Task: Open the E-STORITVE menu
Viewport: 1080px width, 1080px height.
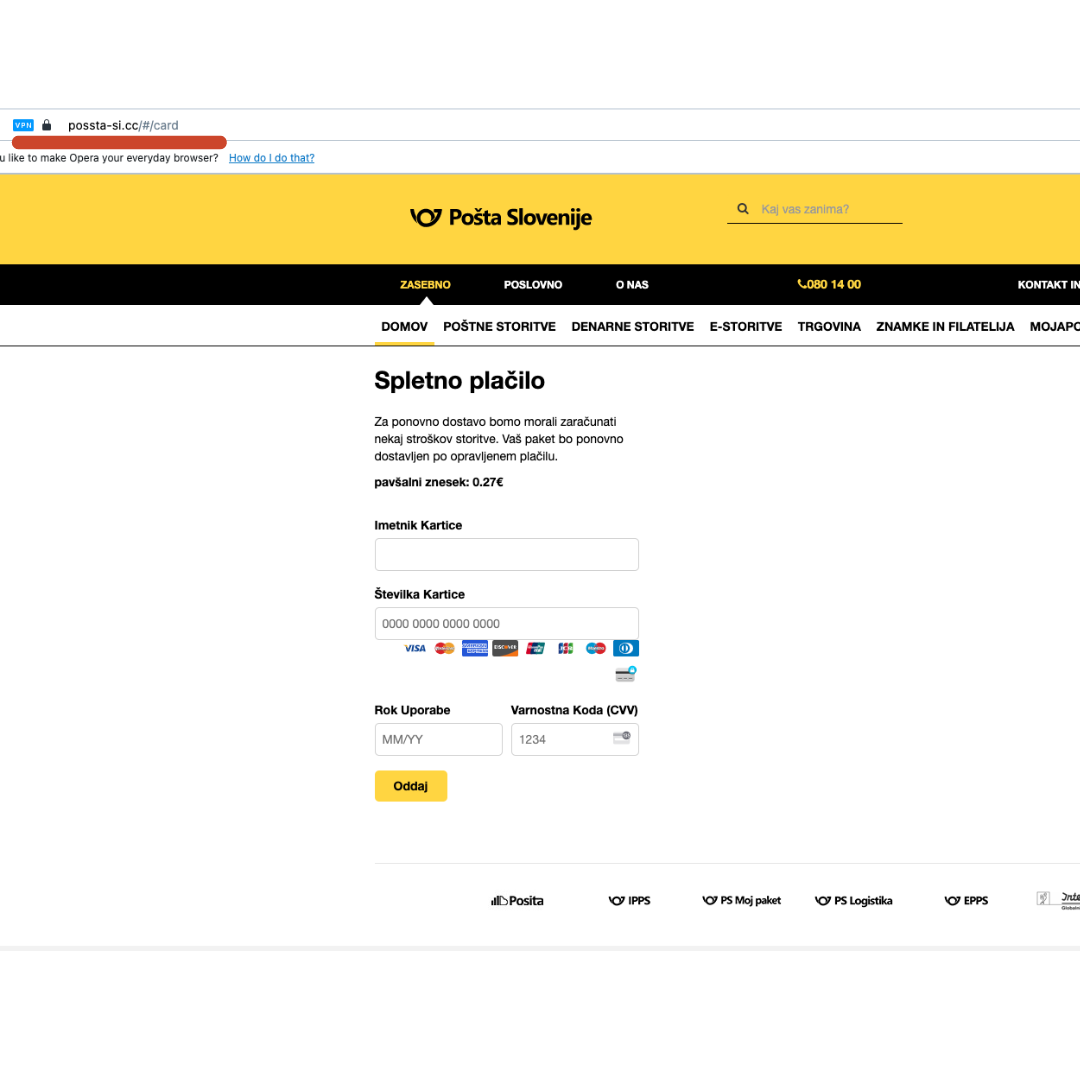Action: pos(746,326)
